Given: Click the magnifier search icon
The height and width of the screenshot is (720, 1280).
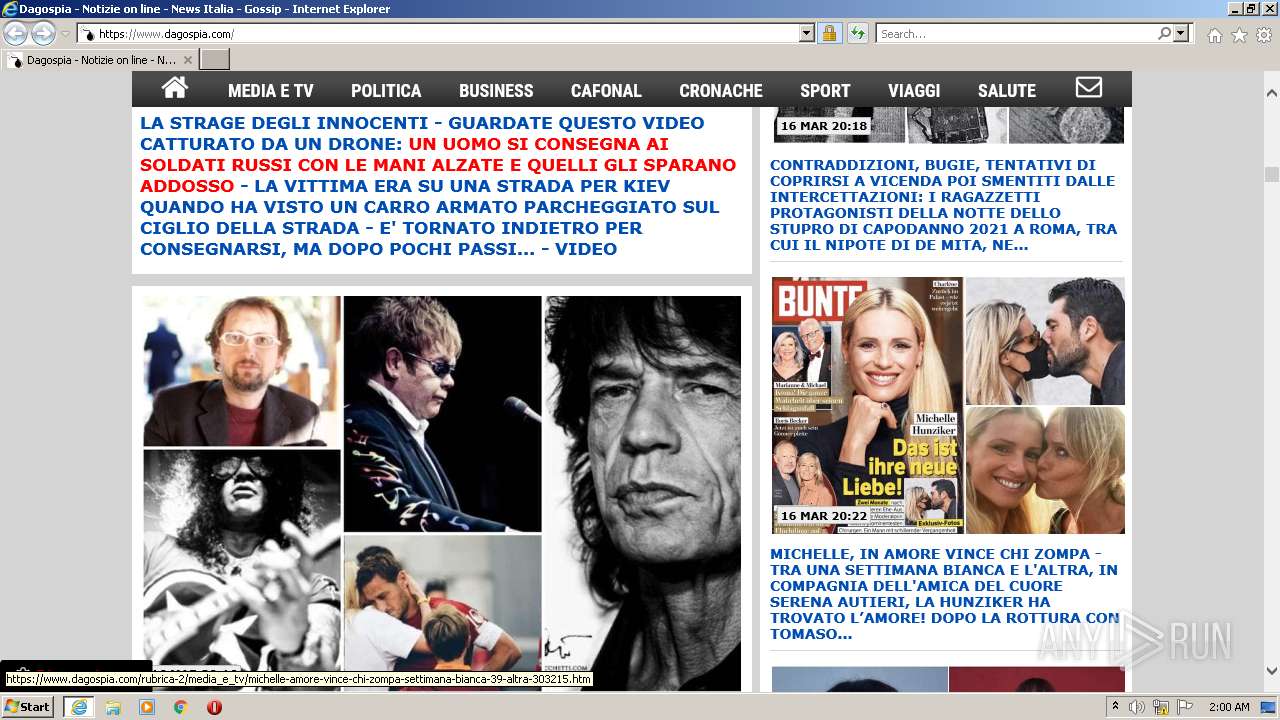Looking at the screenshot, I should tap(1164, 34).
